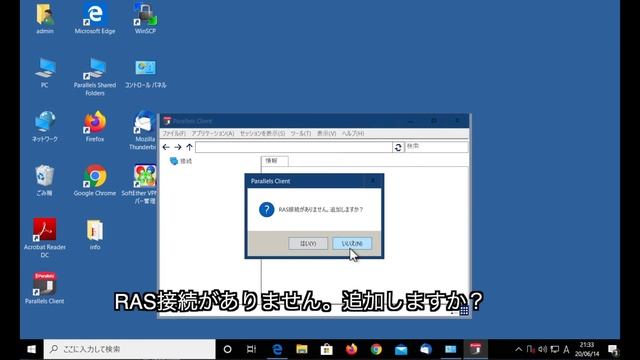The width and height of the screenshot is (640, 360).
Task: Show hidden system tray icons
Action: tap(518, 349)
